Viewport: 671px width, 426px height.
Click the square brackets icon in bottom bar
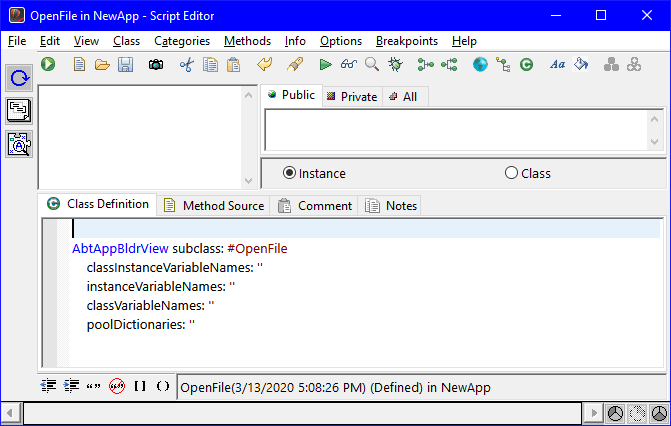140,385
